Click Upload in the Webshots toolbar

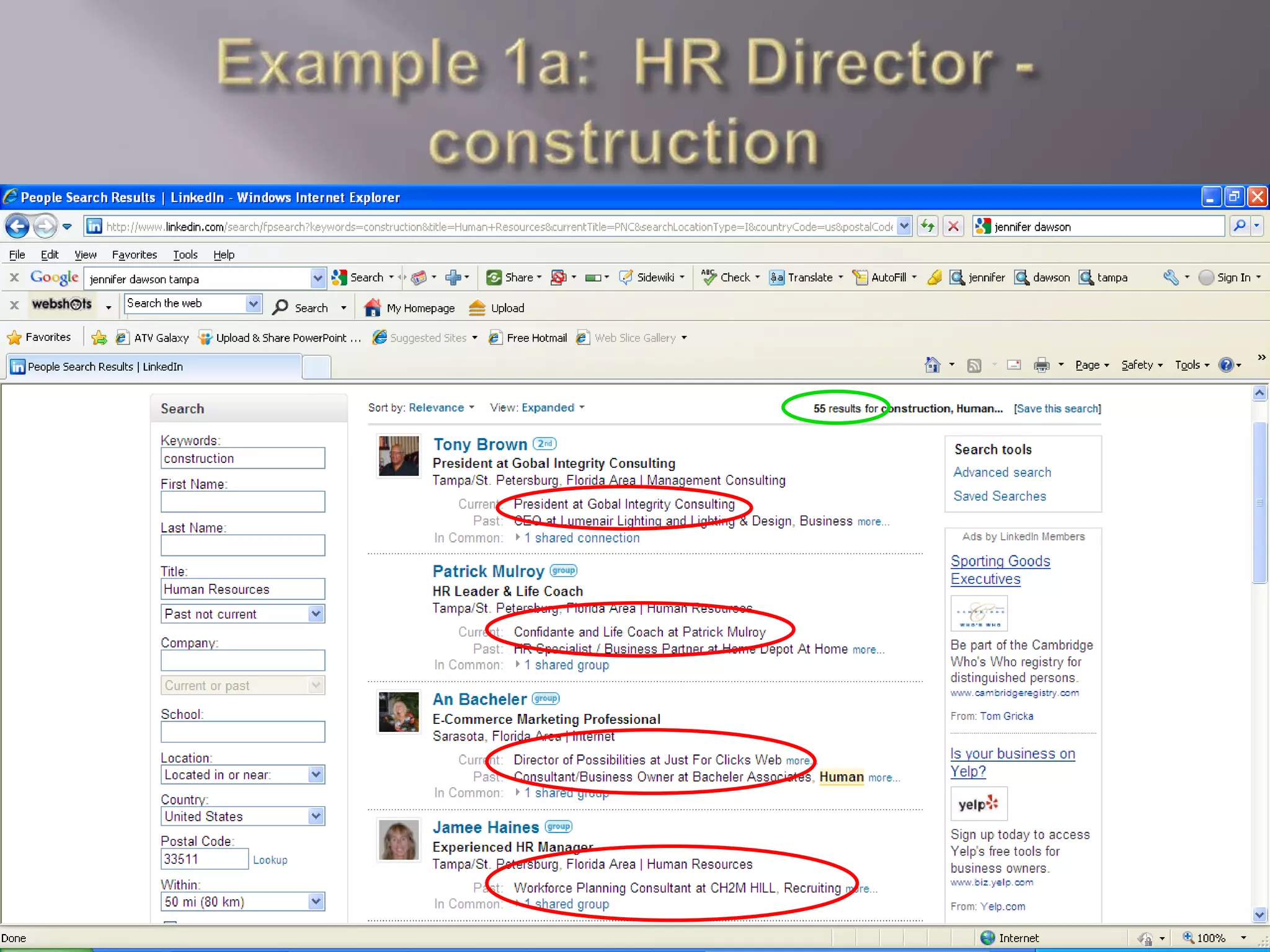(x=496, y=308)
